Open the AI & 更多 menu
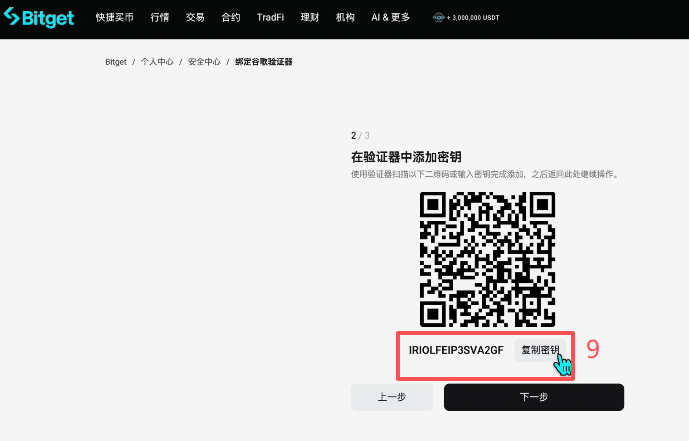Viewport: 689px width, 441px height. click(x=390, y=18)
